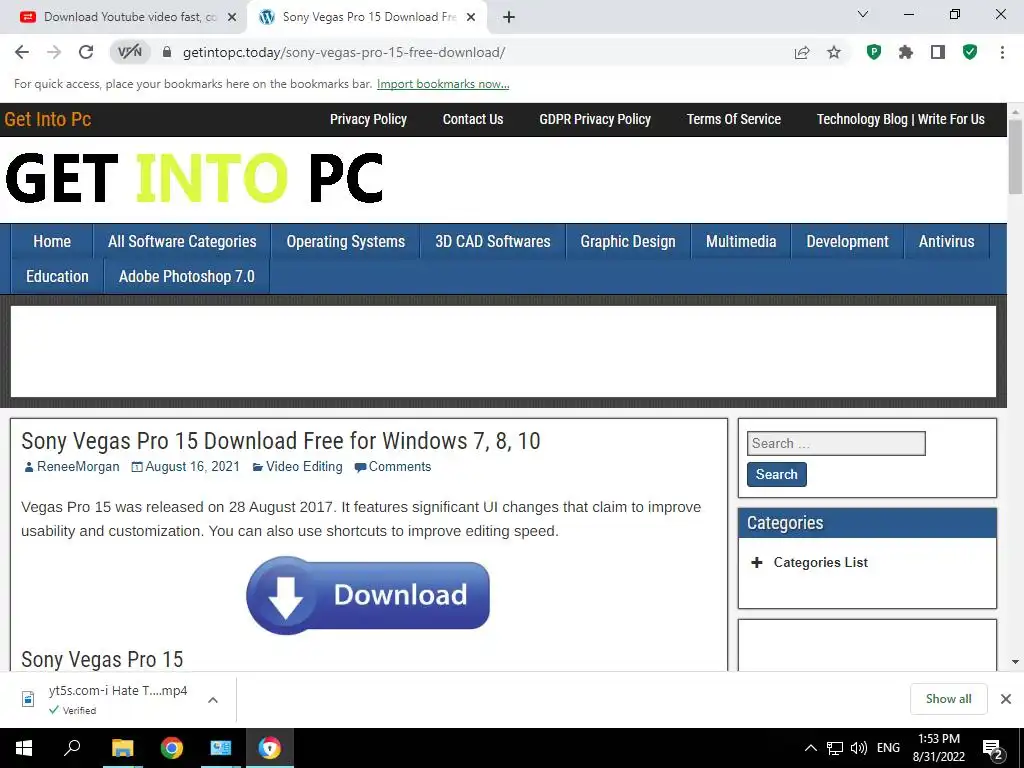This screenshot has height=768, width=1024.
Task: Show hidden system tray icons
Action: [810, 748]
